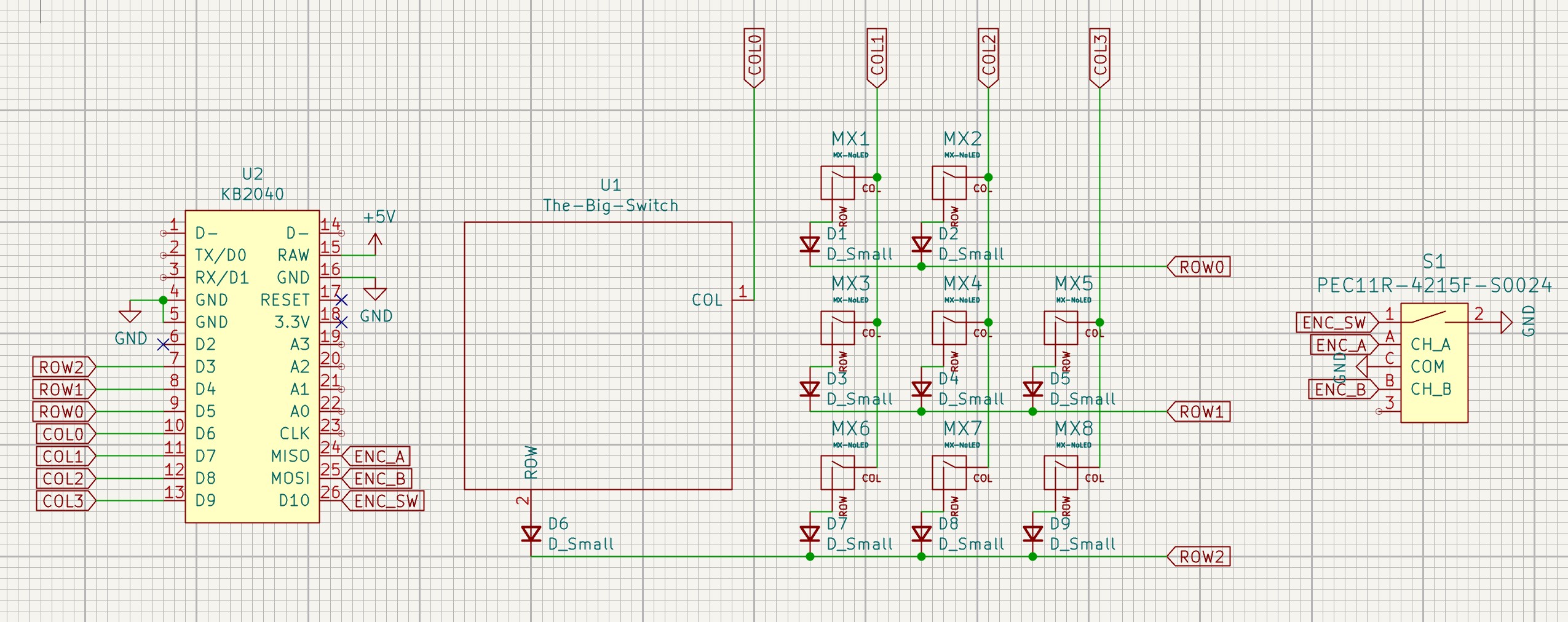Select ROW2 label at KB2040 pin D3

(x=65, y=367)
